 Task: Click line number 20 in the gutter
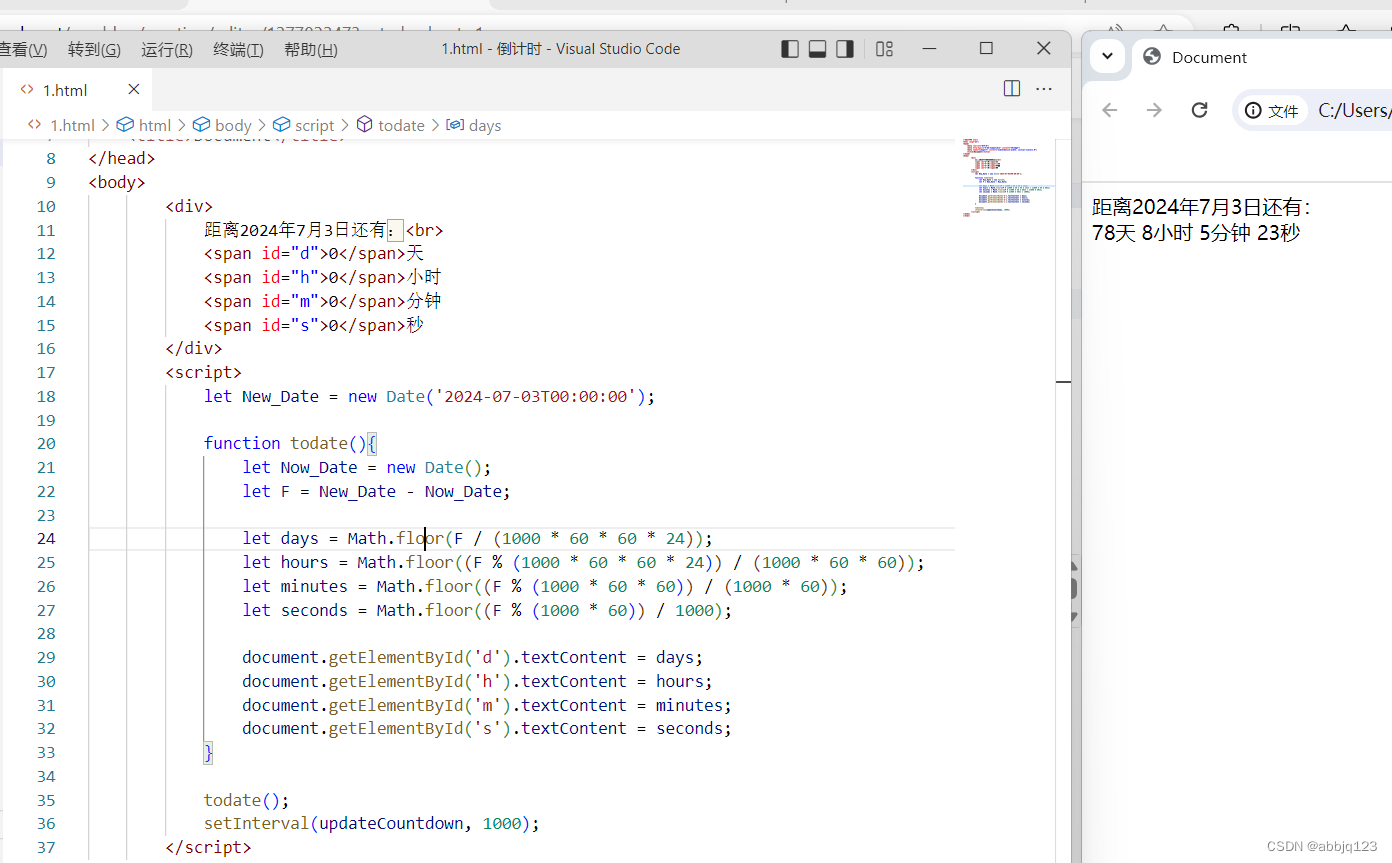click(x=46, y=443)
